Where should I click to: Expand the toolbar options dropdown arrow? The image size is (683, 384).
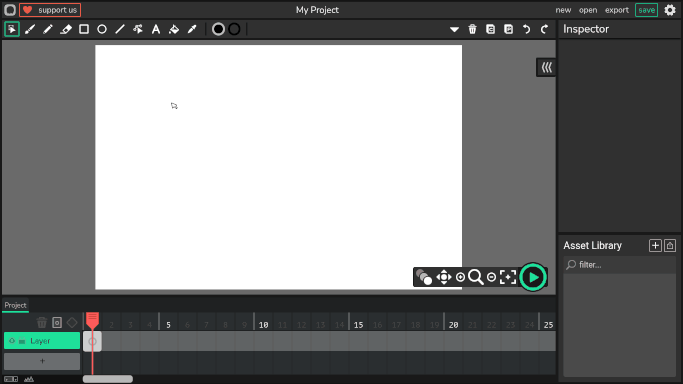pyautogui.click(x=454, y=30)
